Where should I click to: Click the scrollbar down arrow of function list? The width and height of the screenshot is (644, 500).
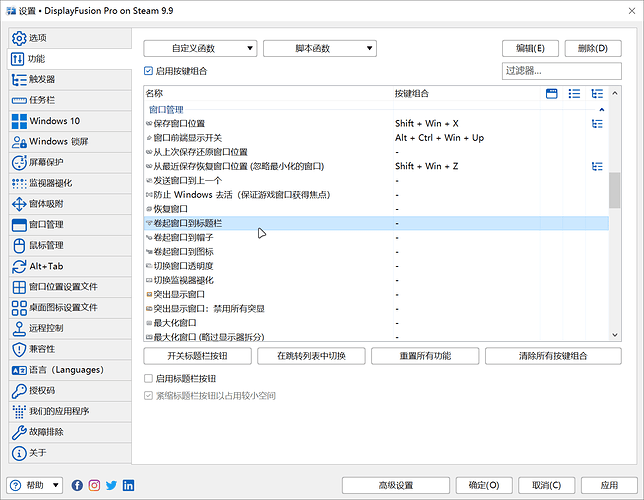[615, 335]
